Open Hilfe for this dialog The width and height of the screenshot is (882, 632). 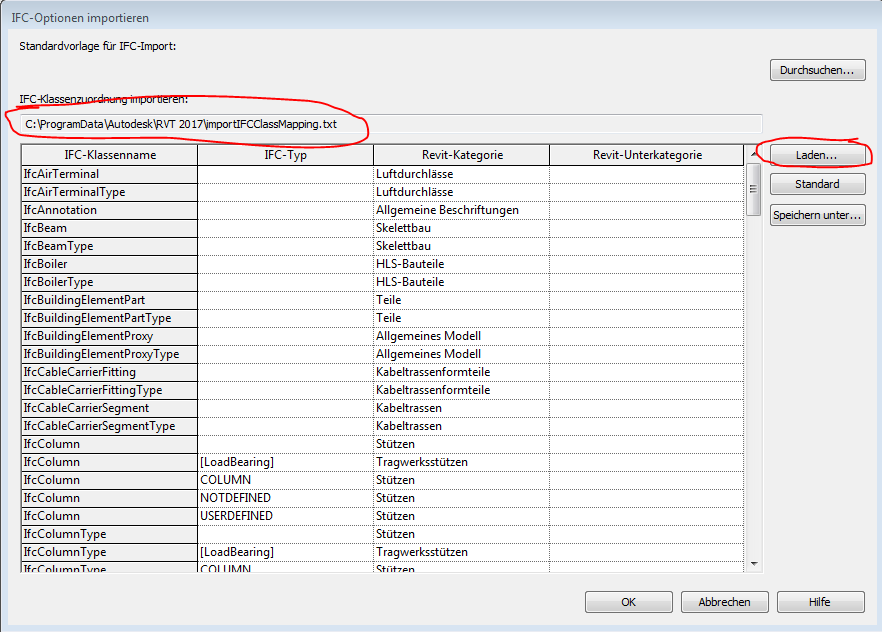click(x=819, y=602)
